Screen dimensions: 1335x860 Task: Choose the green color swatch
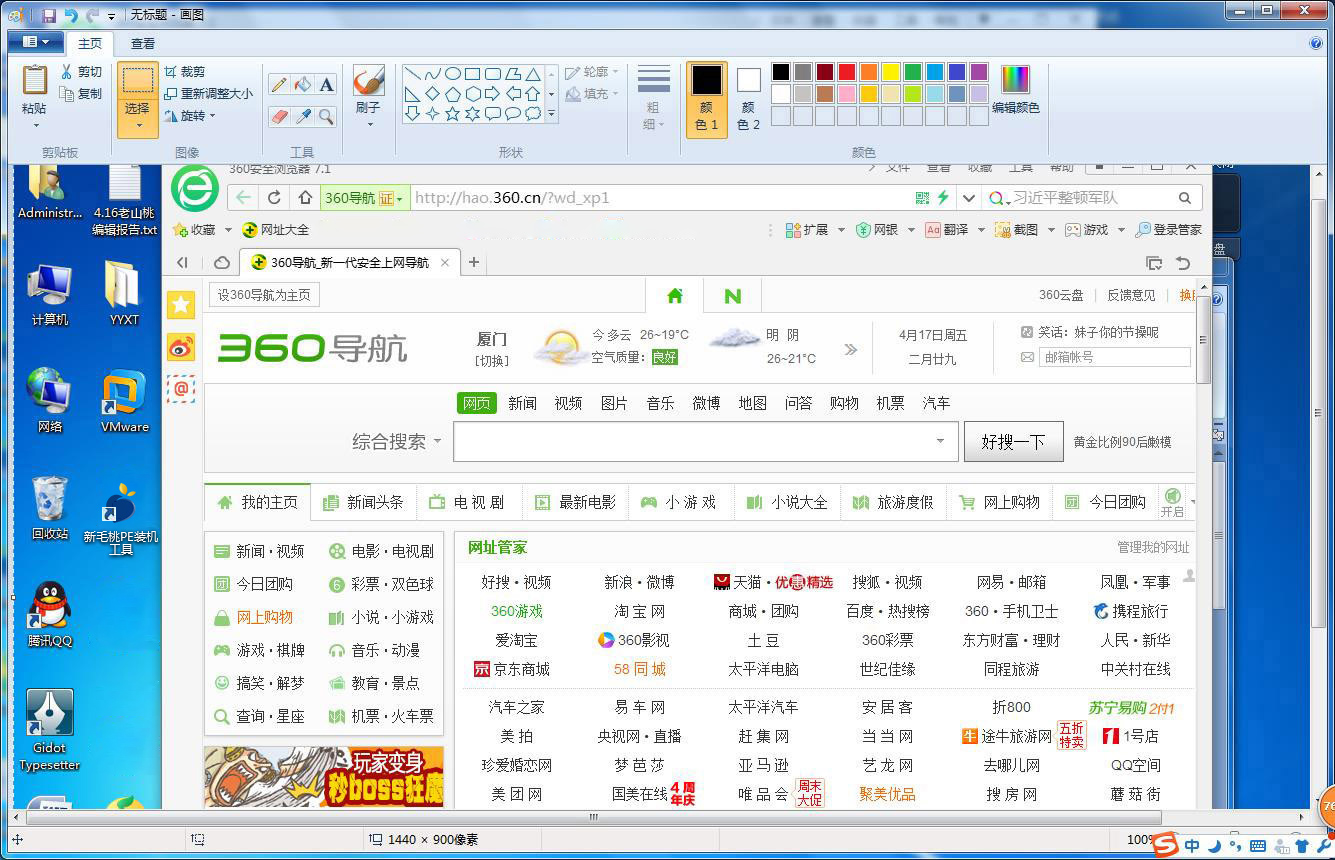click(913, 72)
